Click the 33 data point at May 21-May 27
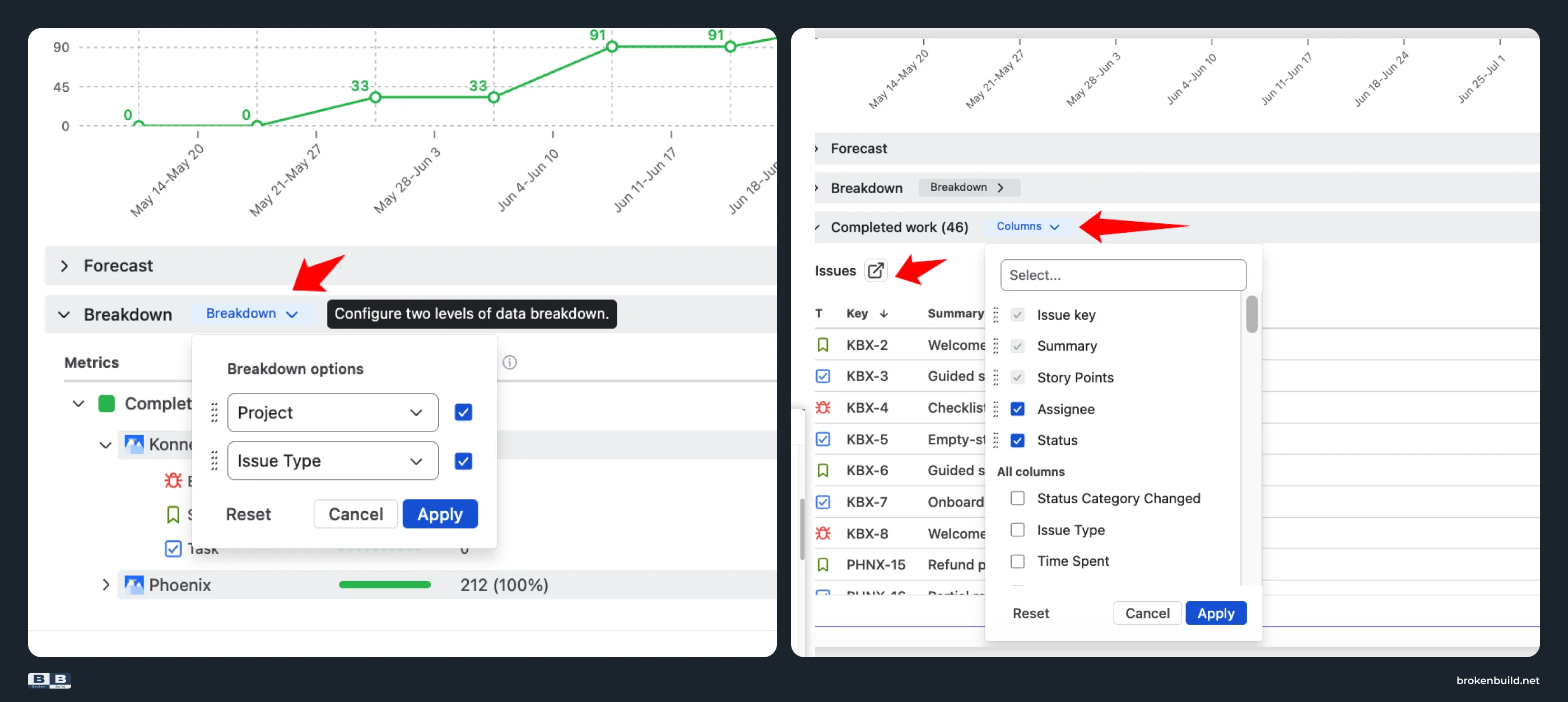Viewport: 1568px width, 702px height. point(375,97)
